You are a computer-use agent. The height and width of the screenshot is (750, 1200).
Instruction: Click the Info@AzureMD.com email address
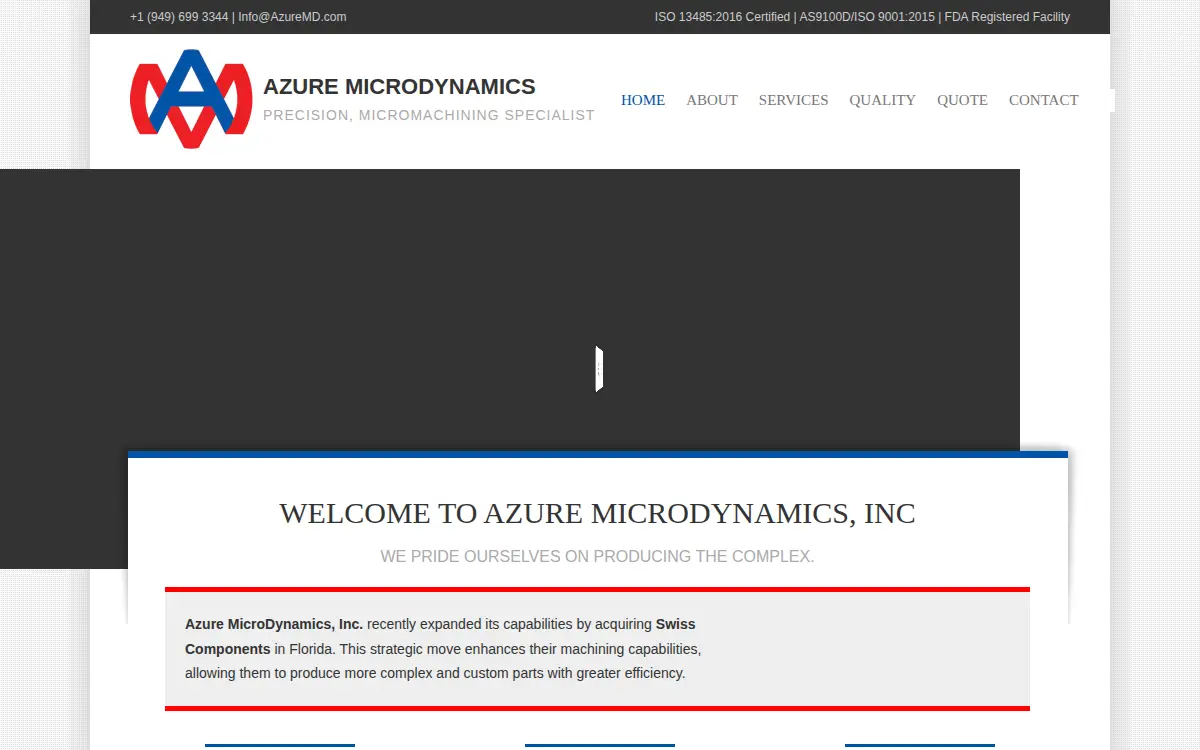[x=292, y=17]
